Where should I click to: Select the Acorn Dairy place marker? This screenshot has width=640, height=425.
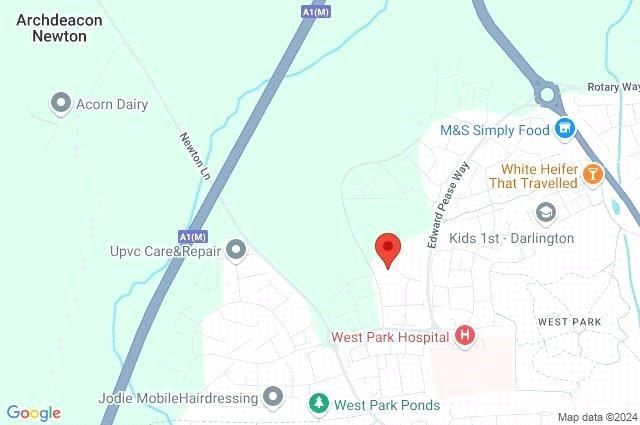tap(61, 104)
